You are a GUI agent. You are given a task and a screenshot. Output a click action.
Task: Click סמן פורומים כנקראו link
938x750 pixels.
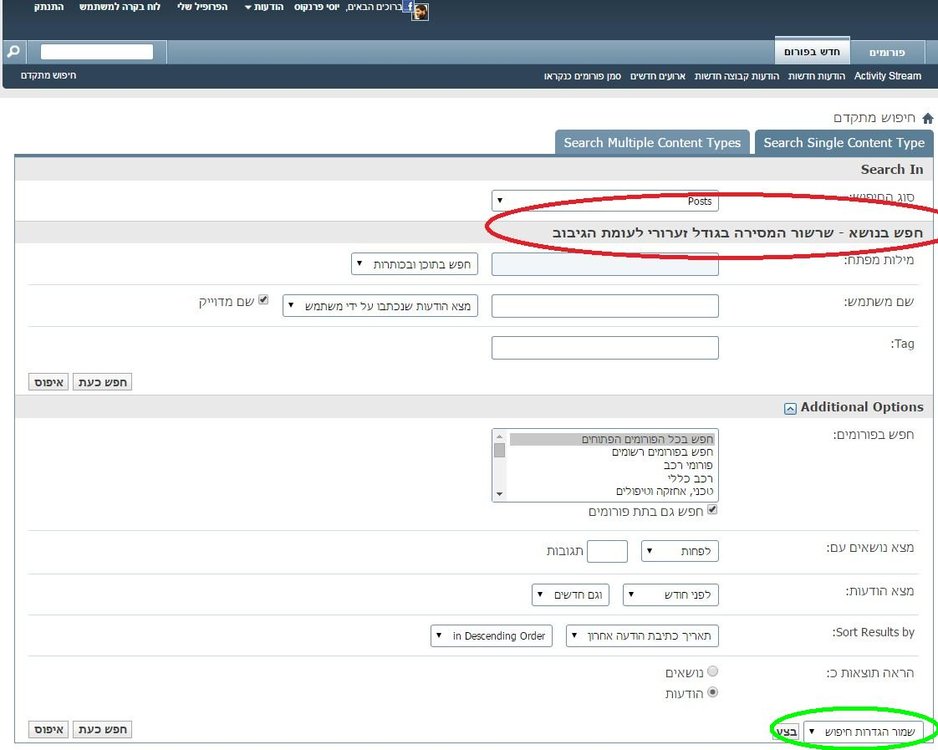(x=582, y=76)
